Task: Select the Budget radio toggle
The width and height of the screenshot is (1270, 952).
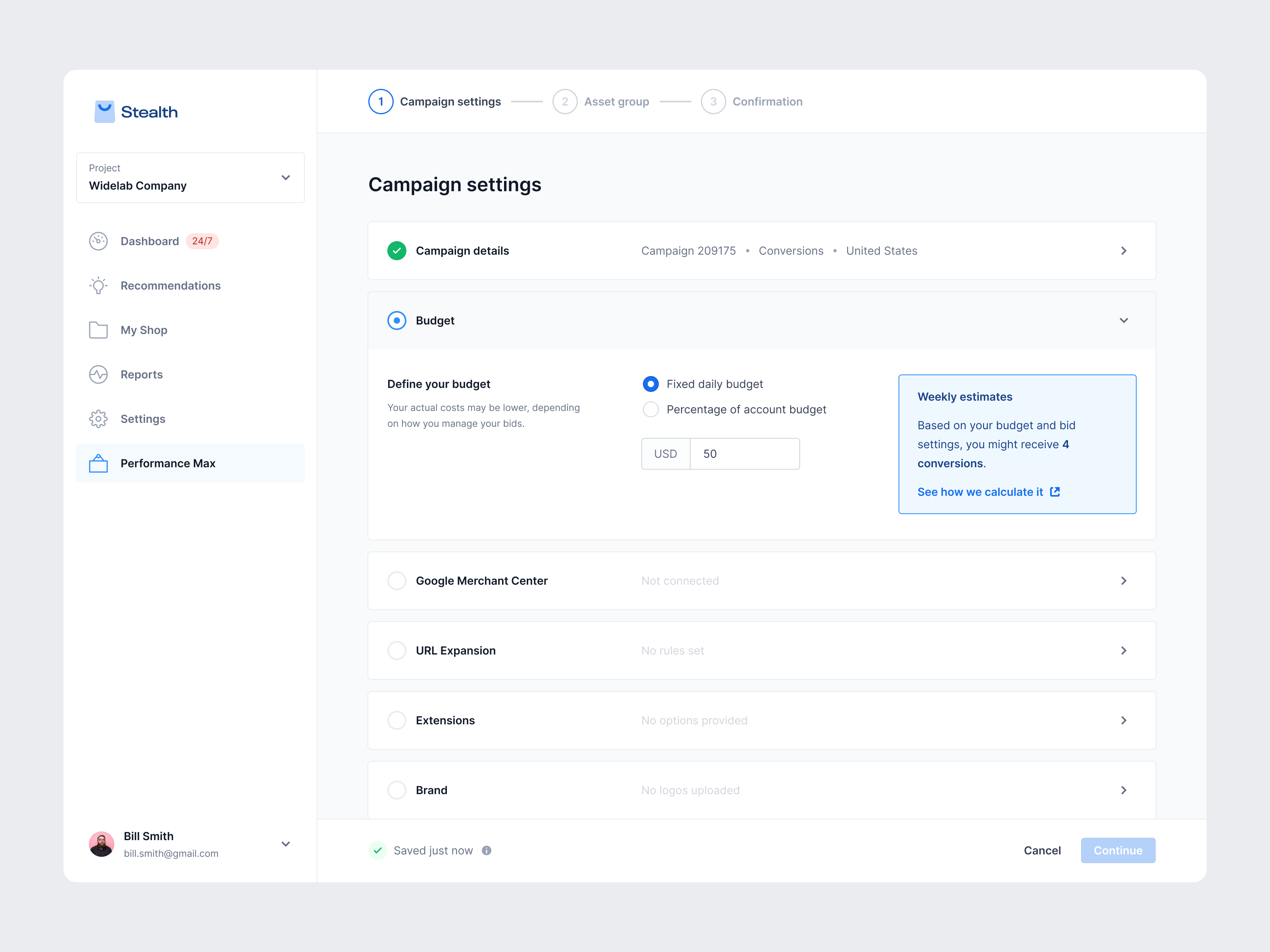Action: click(397, 320)
